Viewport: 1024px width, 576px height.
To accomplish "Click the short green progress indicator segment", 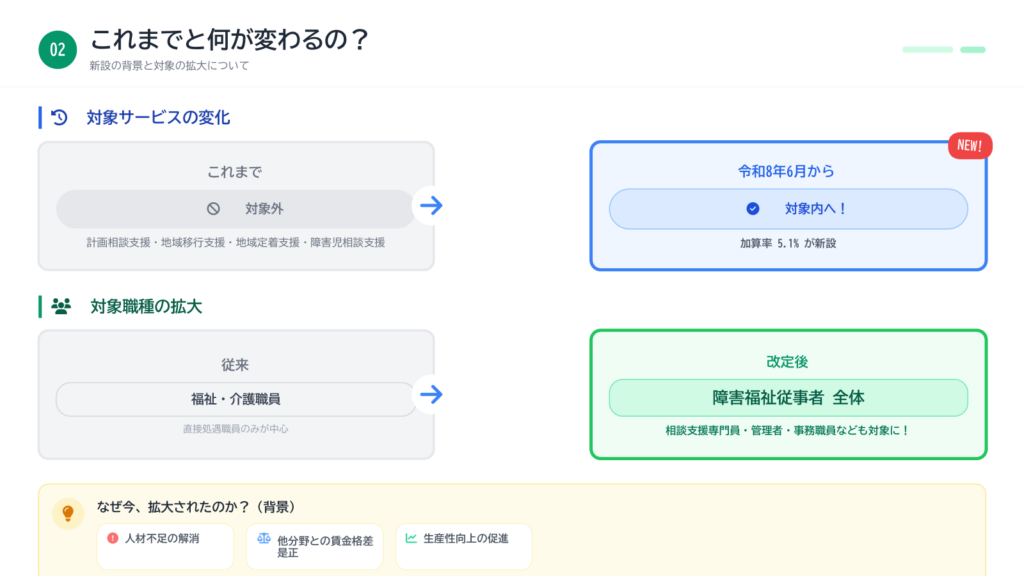I will point(972,49).
